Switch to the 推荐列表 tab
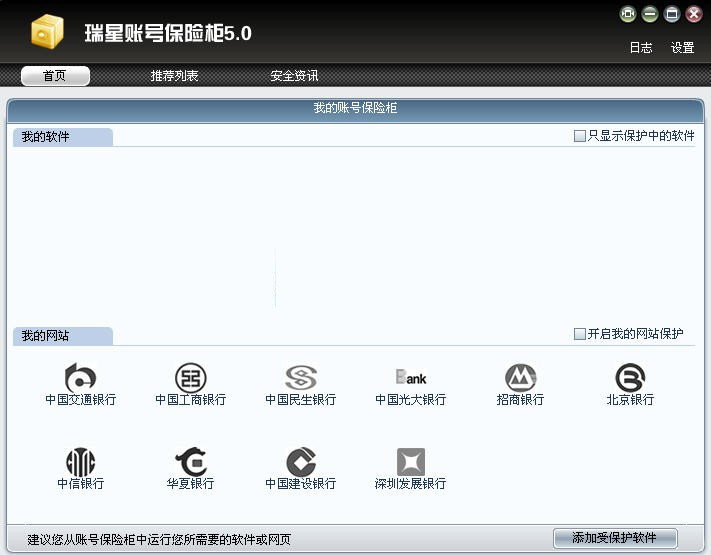 (174, 76)
